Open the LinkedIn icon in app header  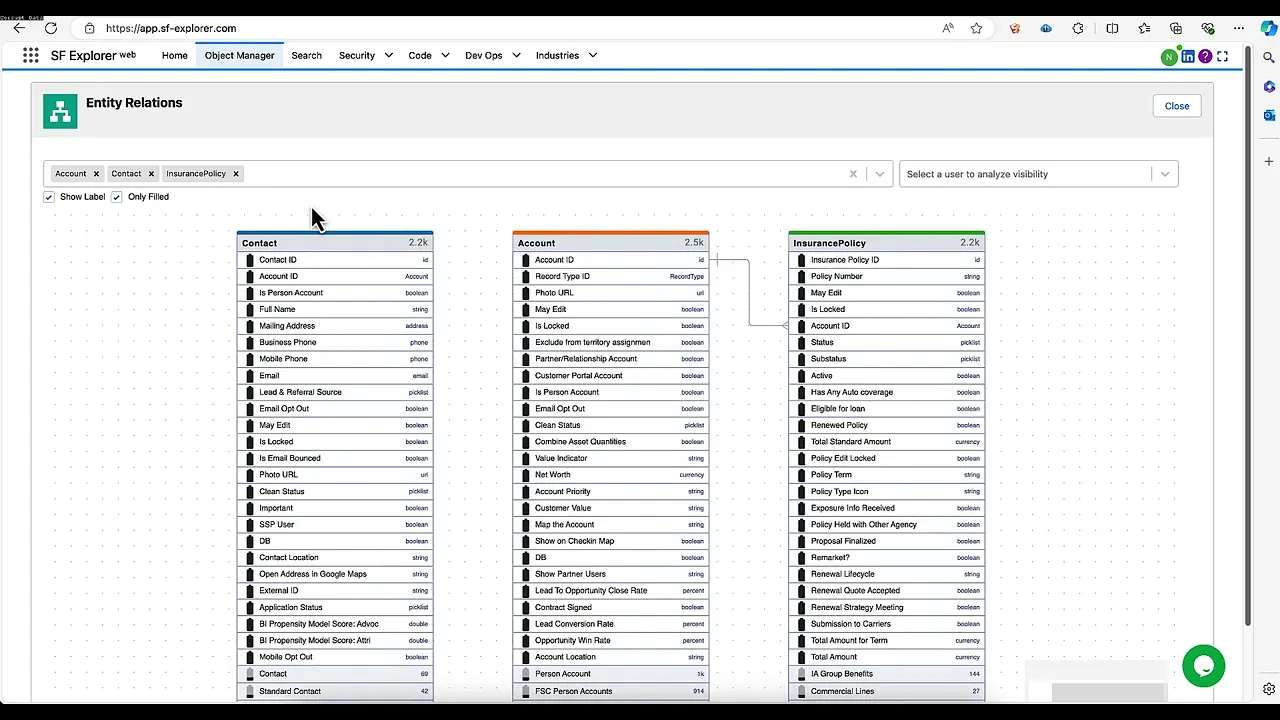point(1188,57)
